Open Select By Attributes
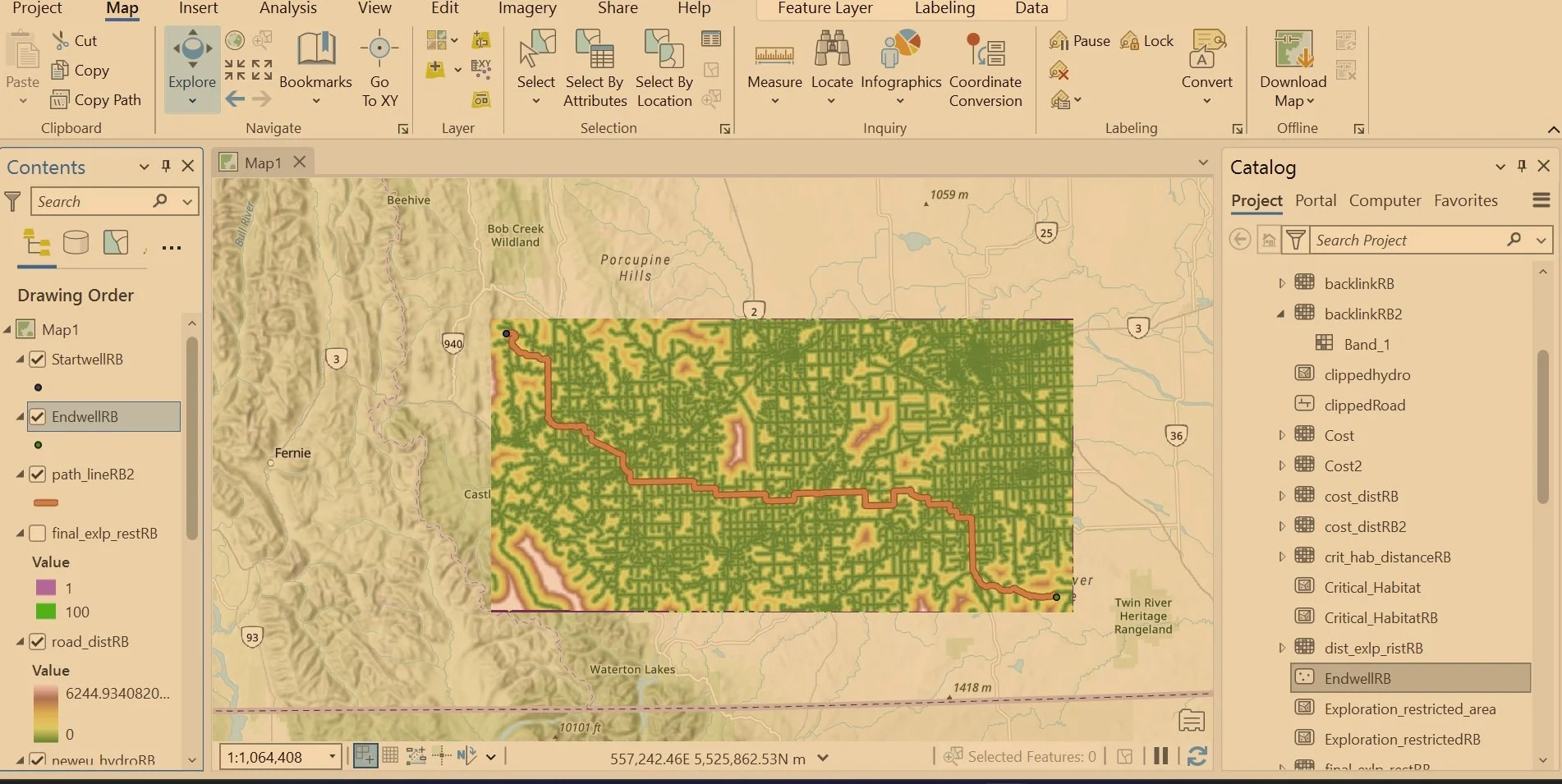Viewport: 1562px width, 784px height. (595, 69)
